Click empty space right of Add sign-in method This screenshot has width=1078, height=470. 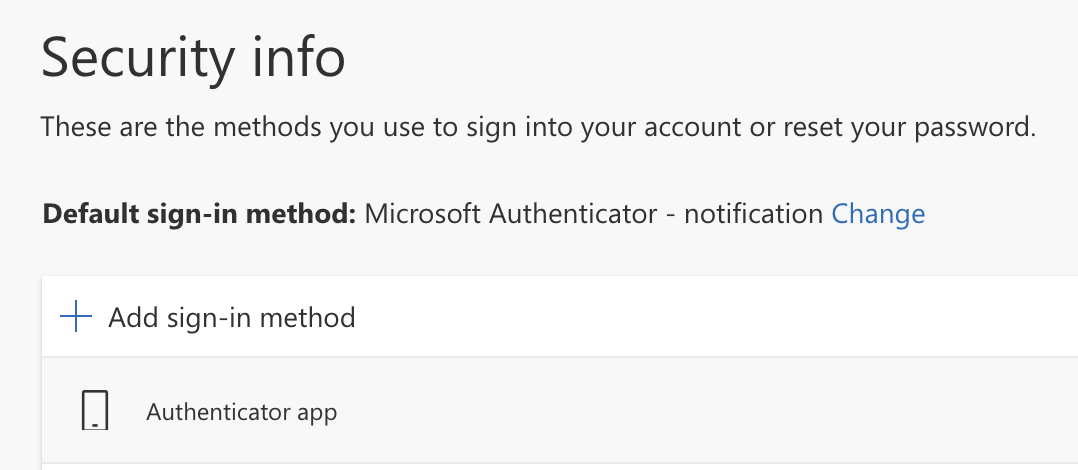coord(700,318)
